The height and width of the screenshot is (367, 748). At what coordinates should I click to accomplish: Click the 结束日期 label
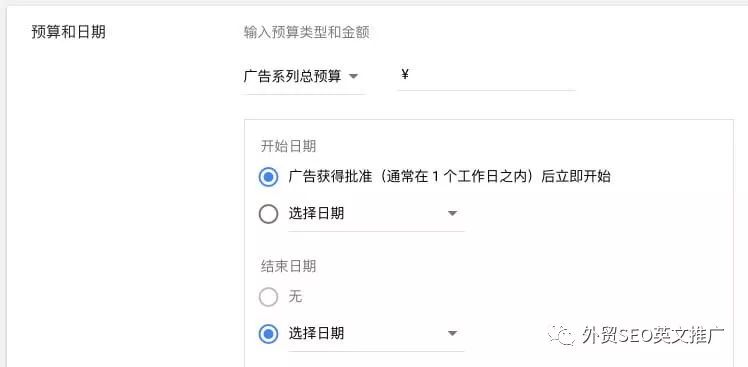pyautogui.click(x=288, y=266)
